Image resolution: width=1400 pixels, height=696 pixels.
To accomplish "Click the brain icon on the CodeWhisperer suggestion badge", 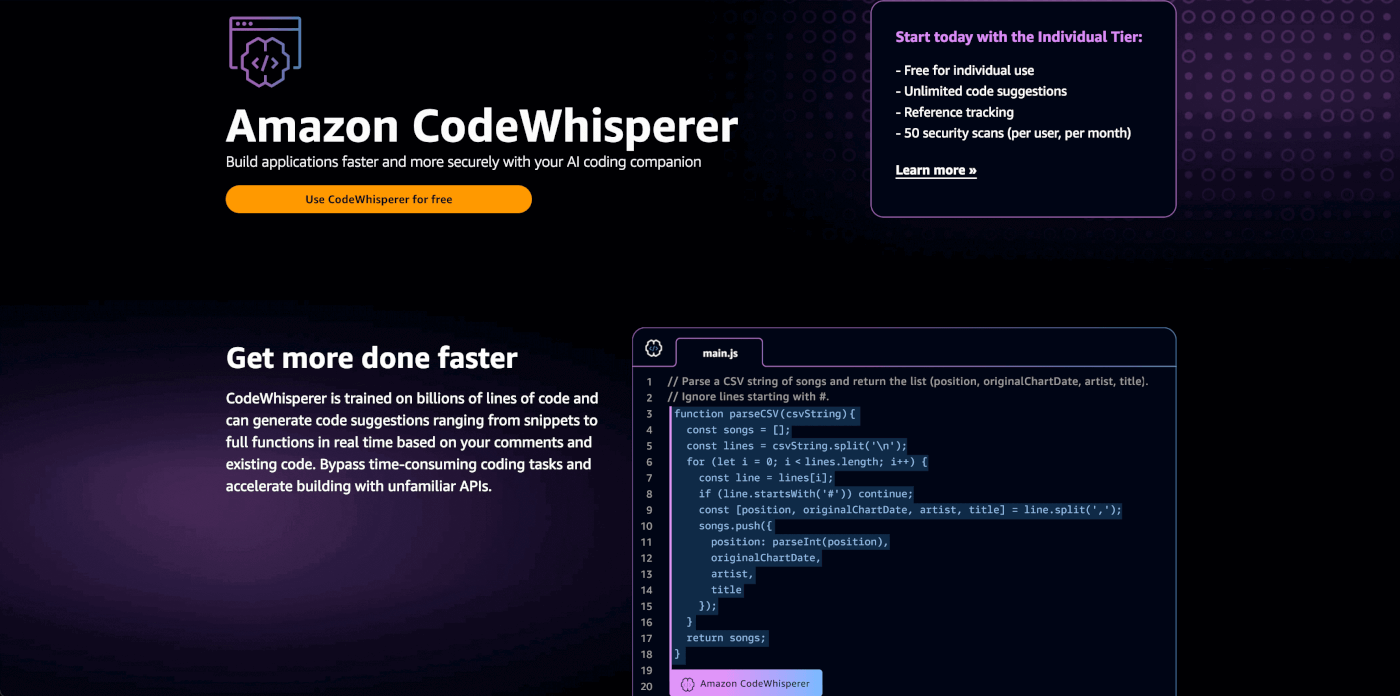I will click(x=687, y=682).
